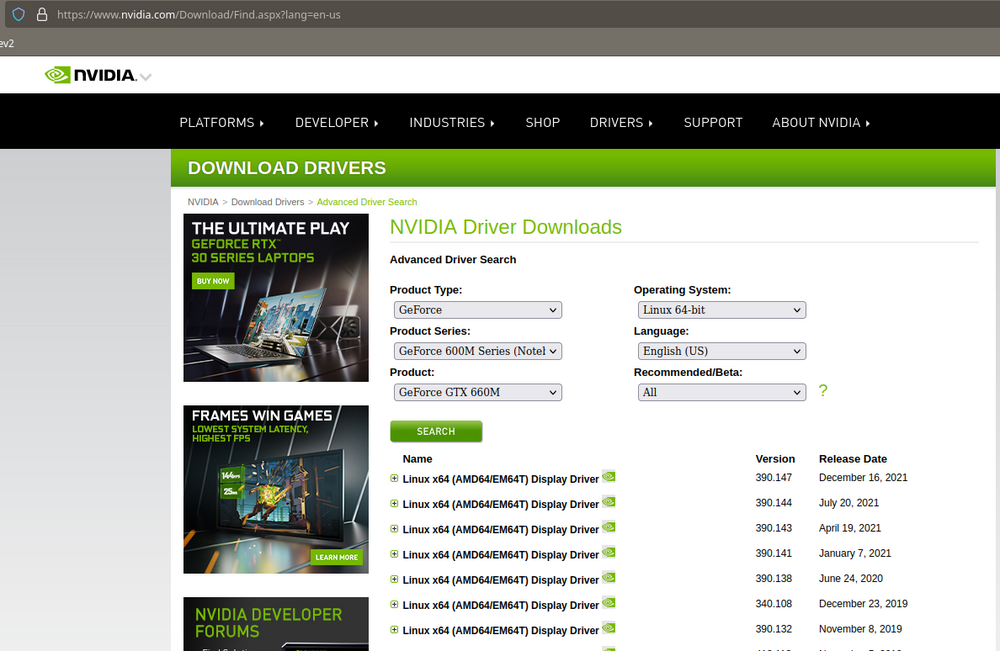1000x651 pixels.
Task: Click the Version column header
Action: (x=775, y=459)
